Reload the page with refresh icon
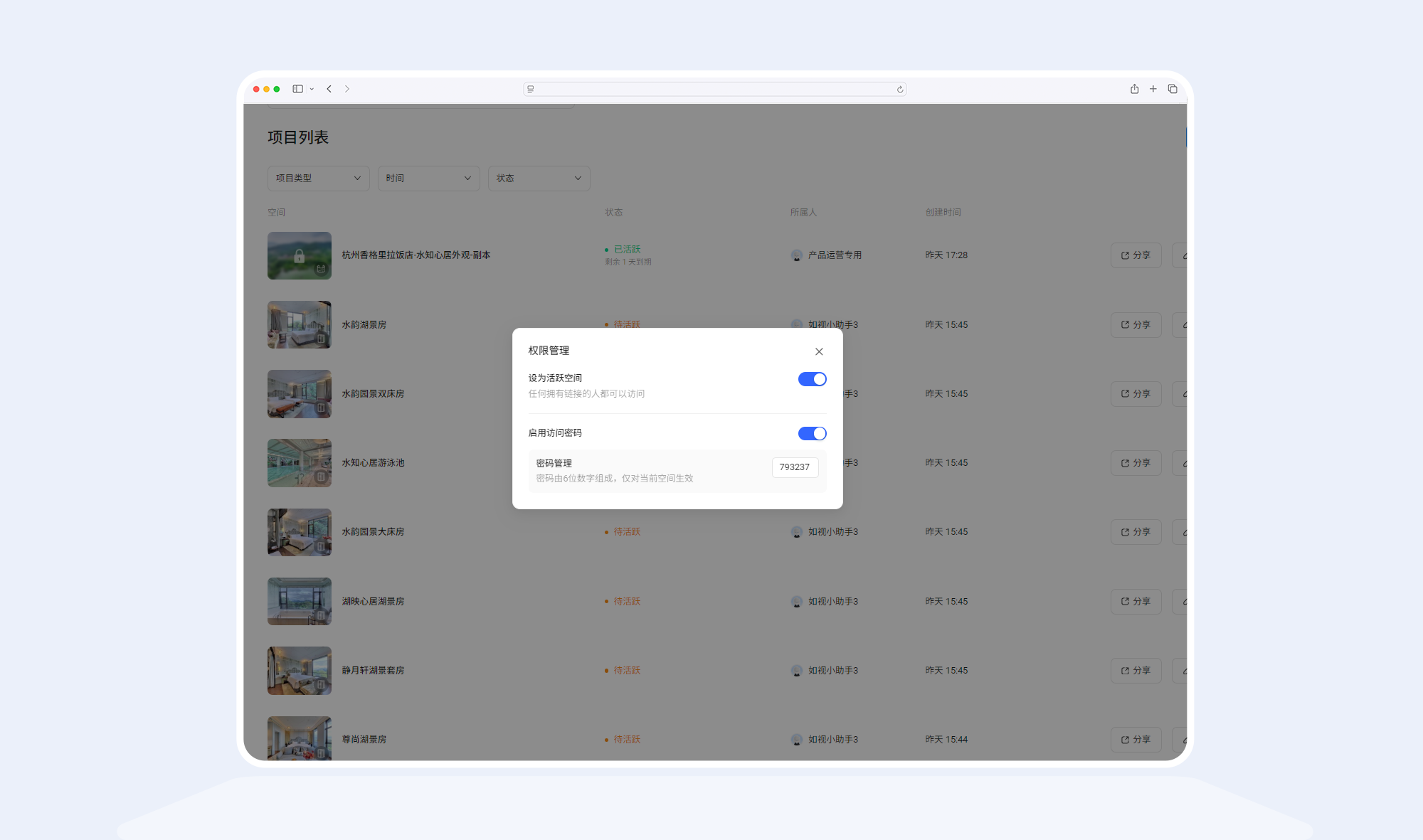 point(900,90)
